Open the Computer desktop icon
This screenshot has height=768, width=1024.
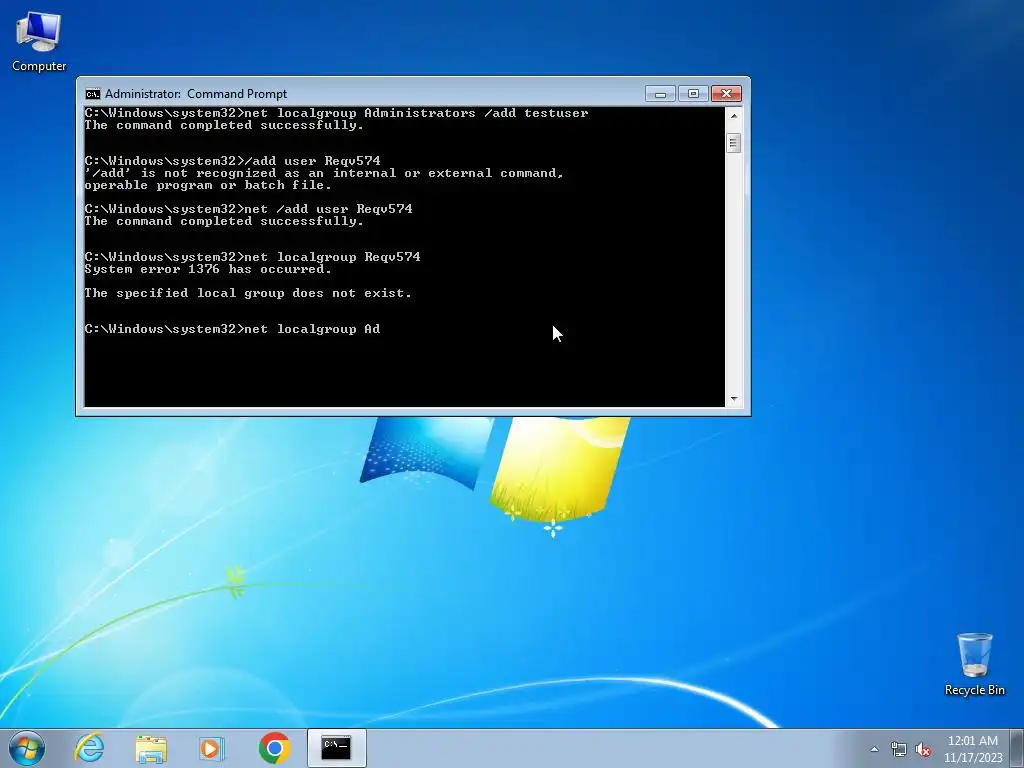[x=39, y=42]
